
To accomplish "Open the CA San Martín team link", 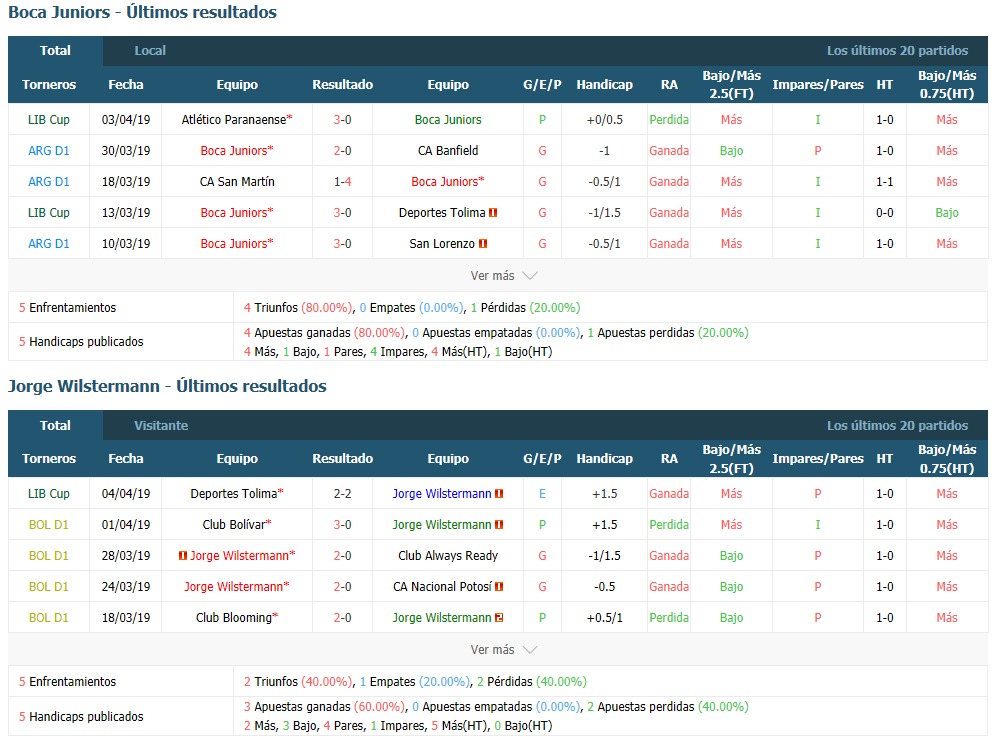I will [237, 182].
